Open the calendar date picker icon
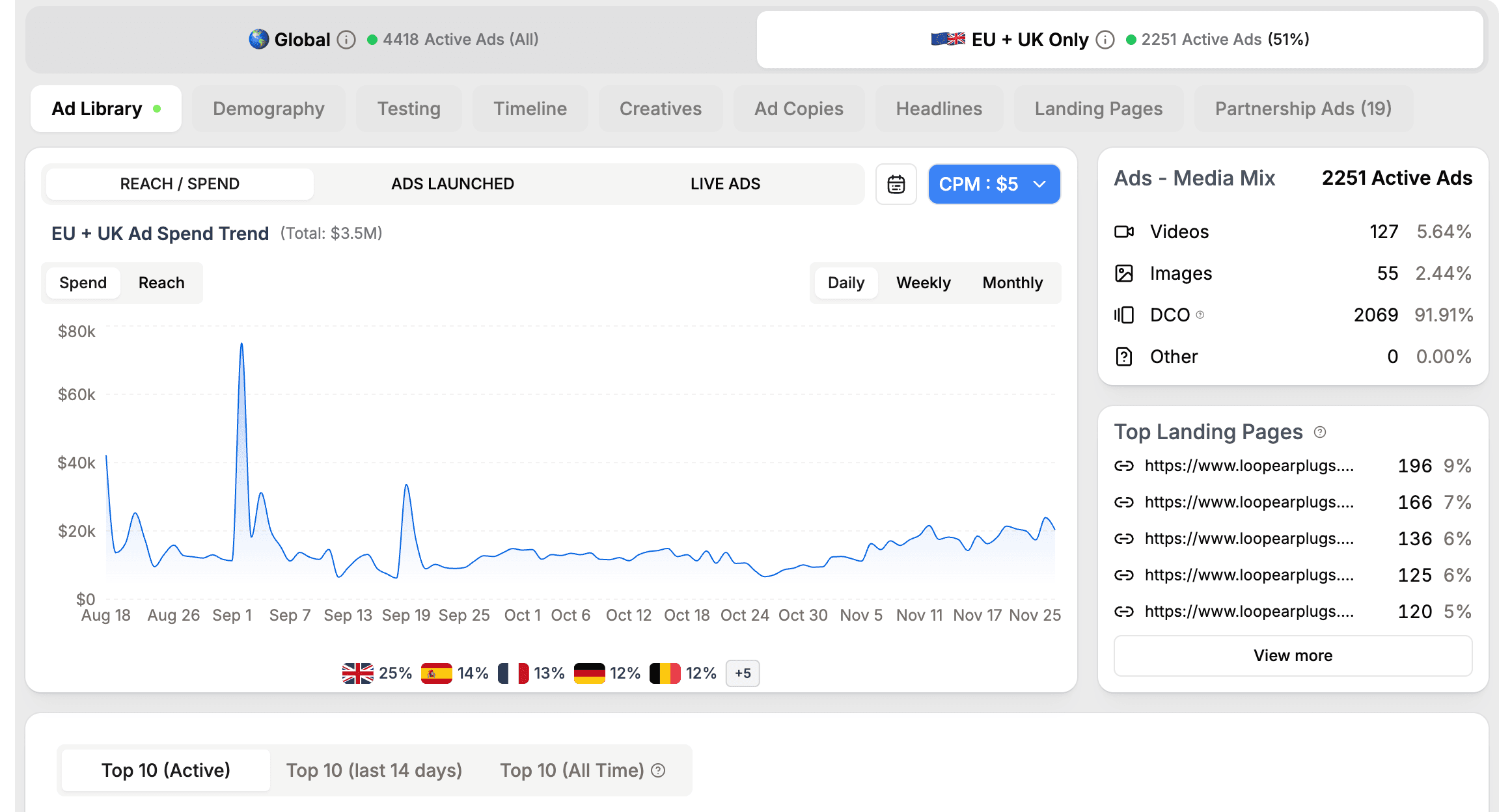This screenshot has height=812, width=1512. [x=896, y=184]
